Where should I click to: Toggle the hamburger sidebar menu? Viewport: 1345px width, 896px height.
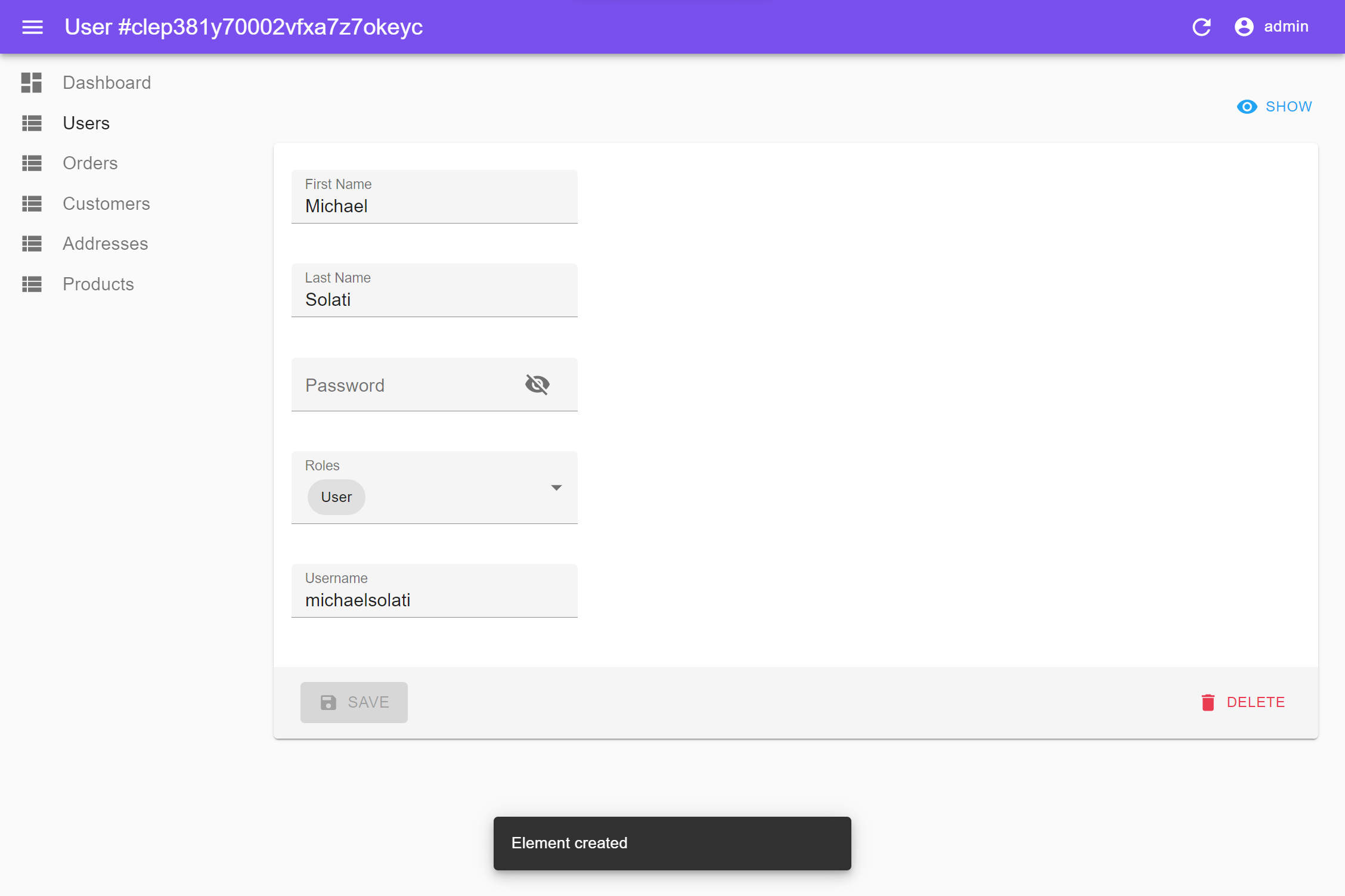pyautogui.click(x=32, y=27)
